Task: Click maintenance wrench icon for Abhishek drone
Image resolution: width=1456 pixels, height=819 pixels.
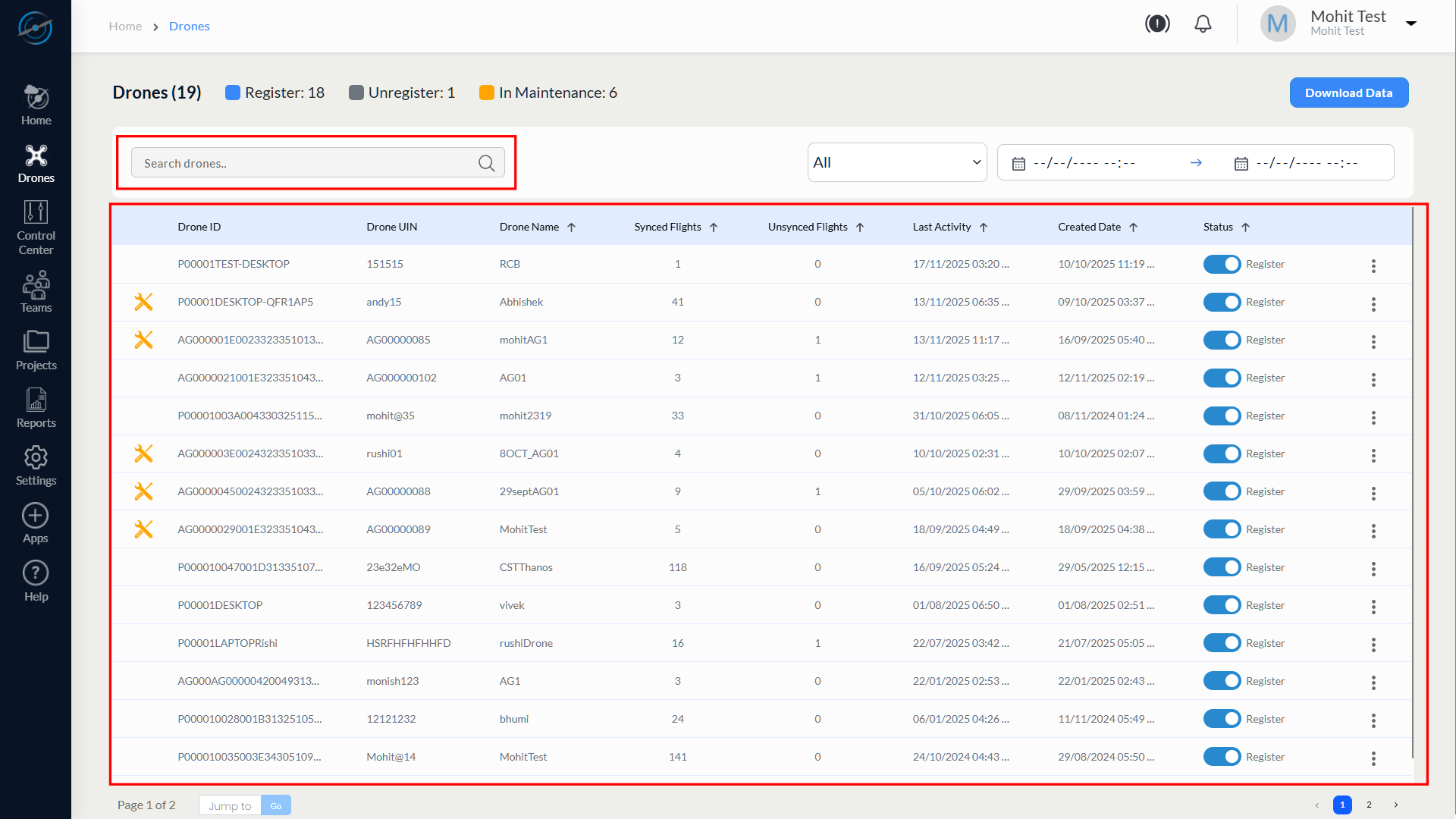Action: coord(143,302)
